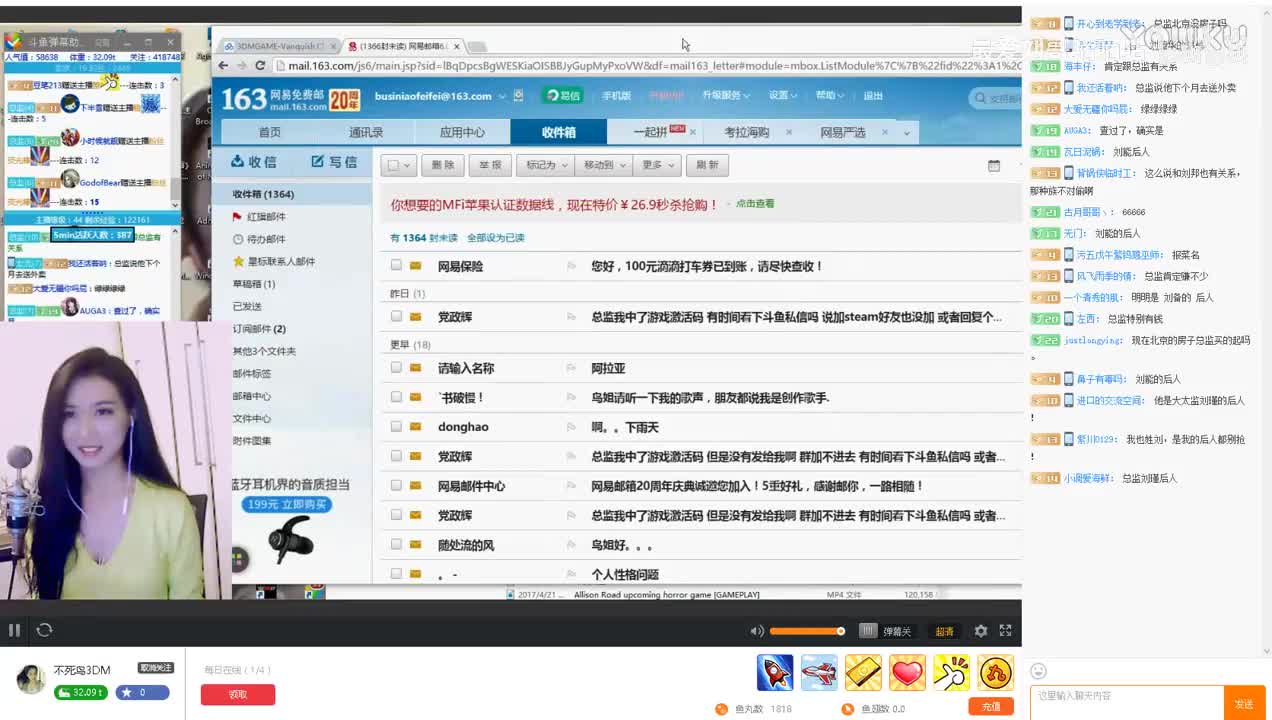Click the 退出 logout link
1272x720 pixels.
(873, 96)
